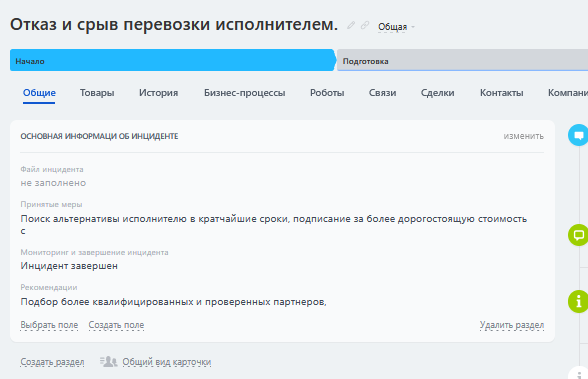
Task: Click the section title ОСНОВНАЯ ИНФОРМАЦИ ОБ ИНЦИДЕНТЕ
Action: click(x=99, y=136)
